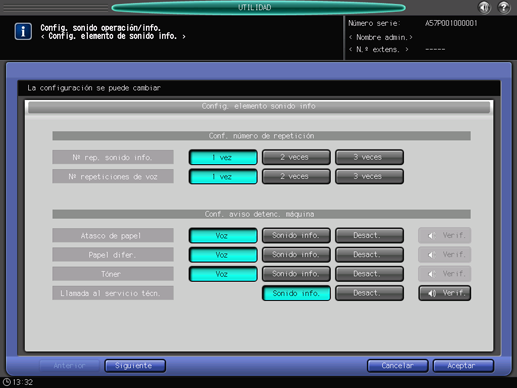Select Desact. for Tóner
Image resolution: width=517 pixels, height=388 pixels.
[369, 274]
